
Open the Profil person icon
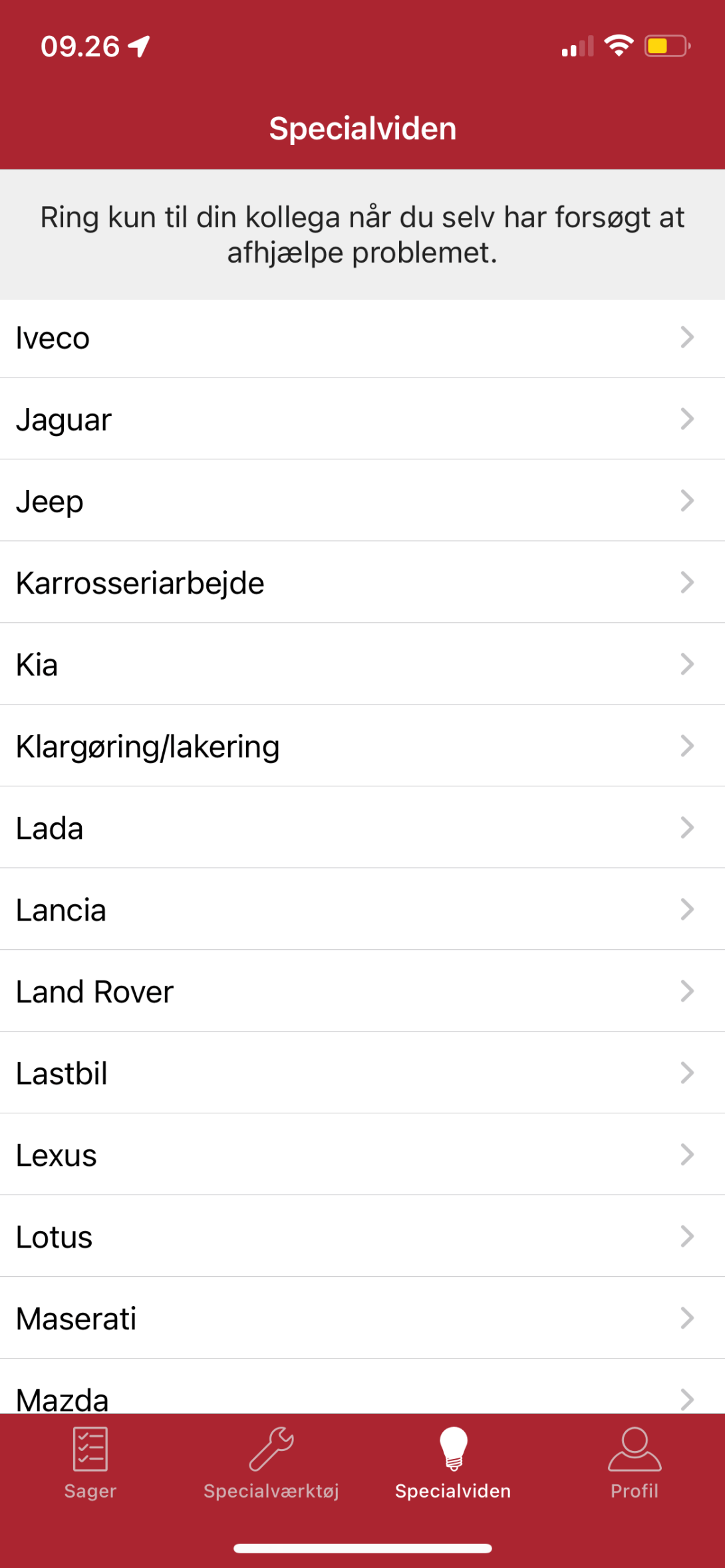[x=635, y=1449]
